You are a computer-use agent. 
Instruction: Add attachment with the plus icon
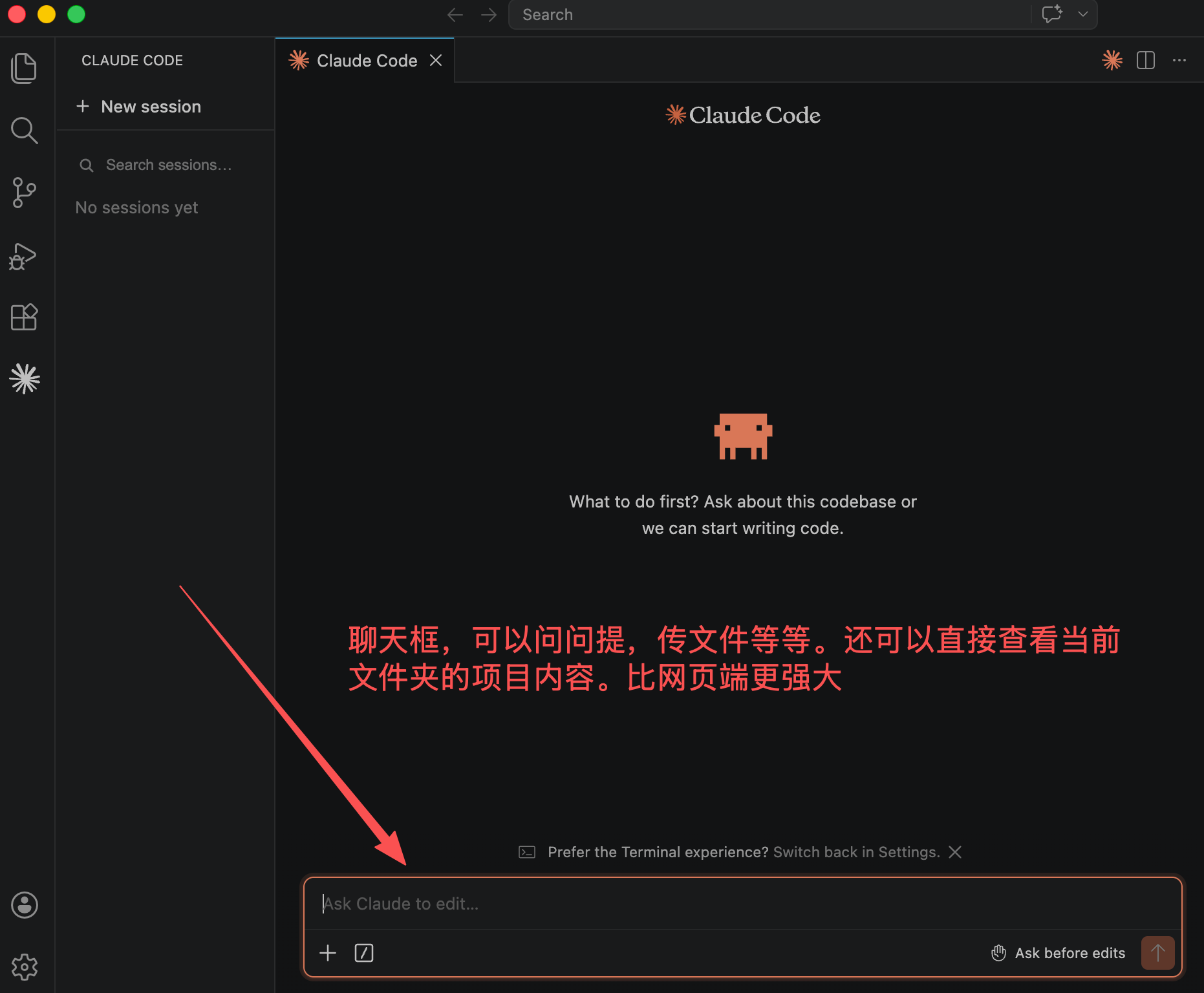click(328, 953)
